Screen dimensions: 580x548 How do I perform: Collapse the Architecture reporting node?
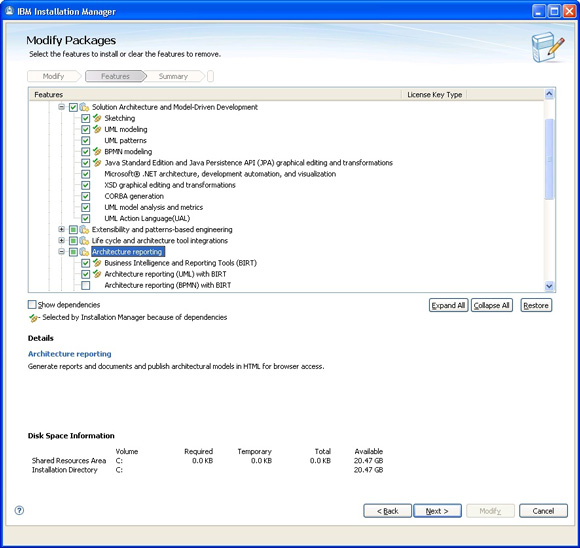coord(61,252)
